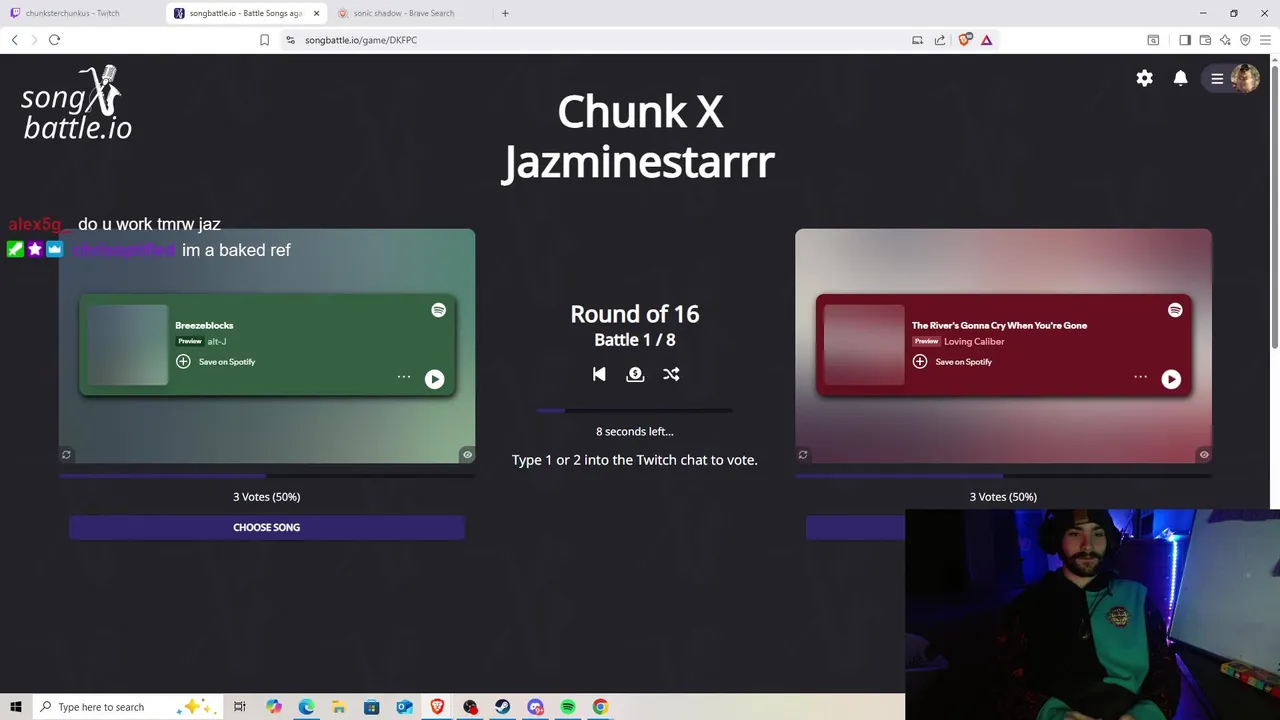Image resolution: width=1280 pixels, height=720 pixels.
Task: Click The River's Gonna Cry album cover
Action: 864,345
